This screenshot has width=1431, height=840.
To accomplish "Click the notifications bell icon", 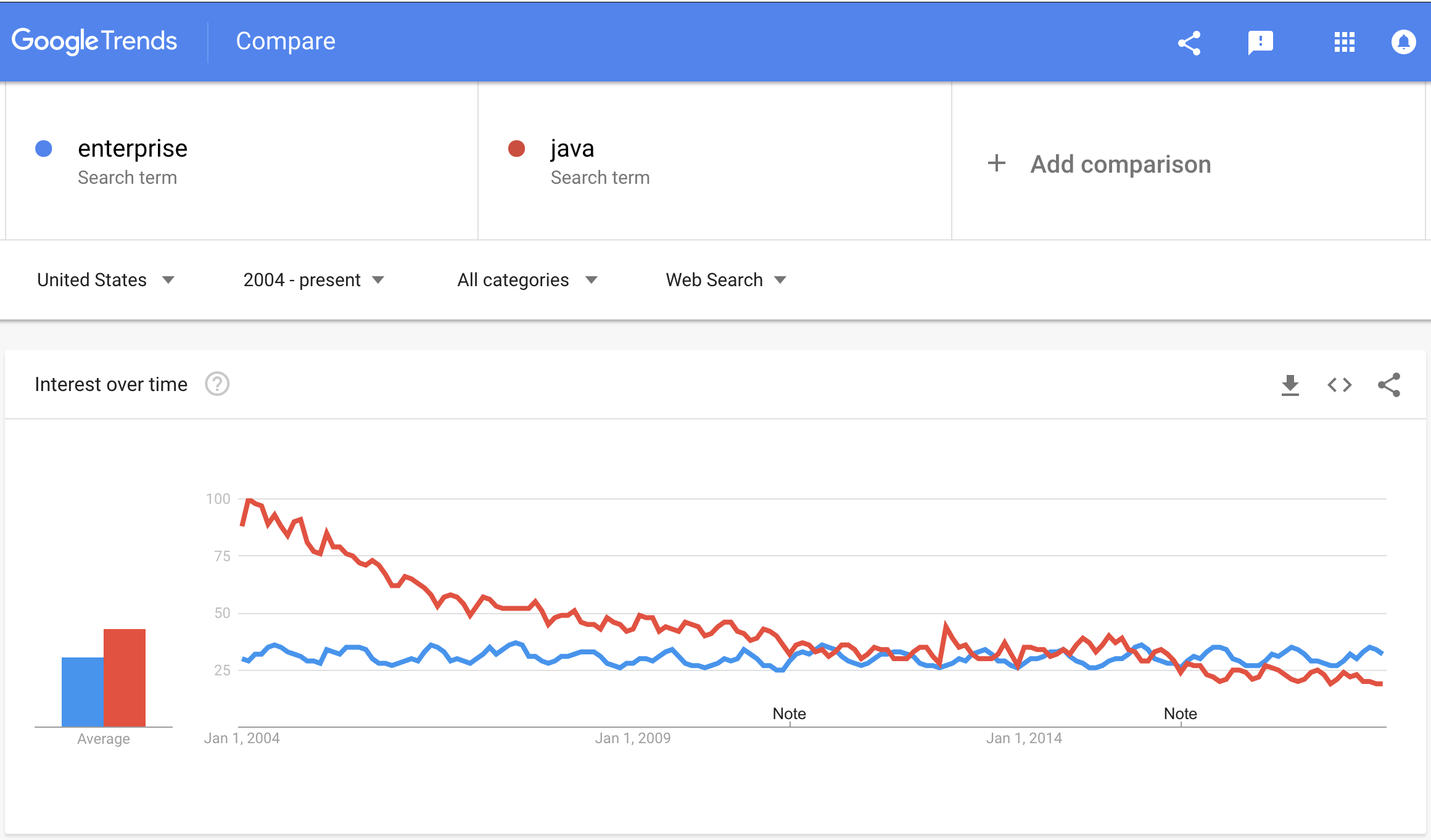I will click(x=1403, y=43).
